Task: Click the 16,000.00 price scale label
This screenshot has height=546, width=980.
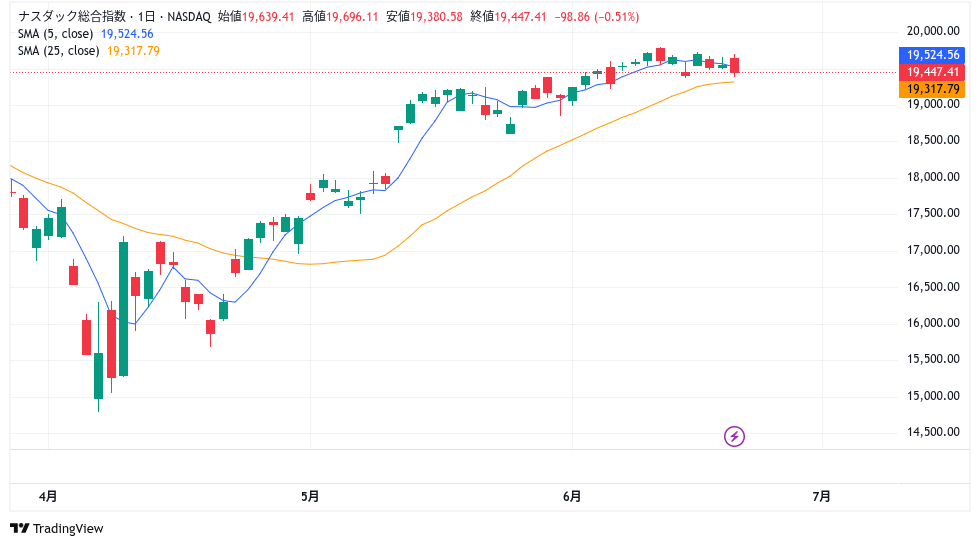Action: click(x=933, y=323)
